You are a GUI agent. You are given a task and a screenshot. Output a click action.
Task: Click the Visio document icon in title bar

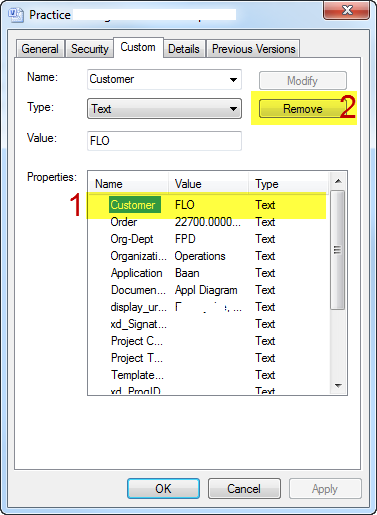click(16, 15)
